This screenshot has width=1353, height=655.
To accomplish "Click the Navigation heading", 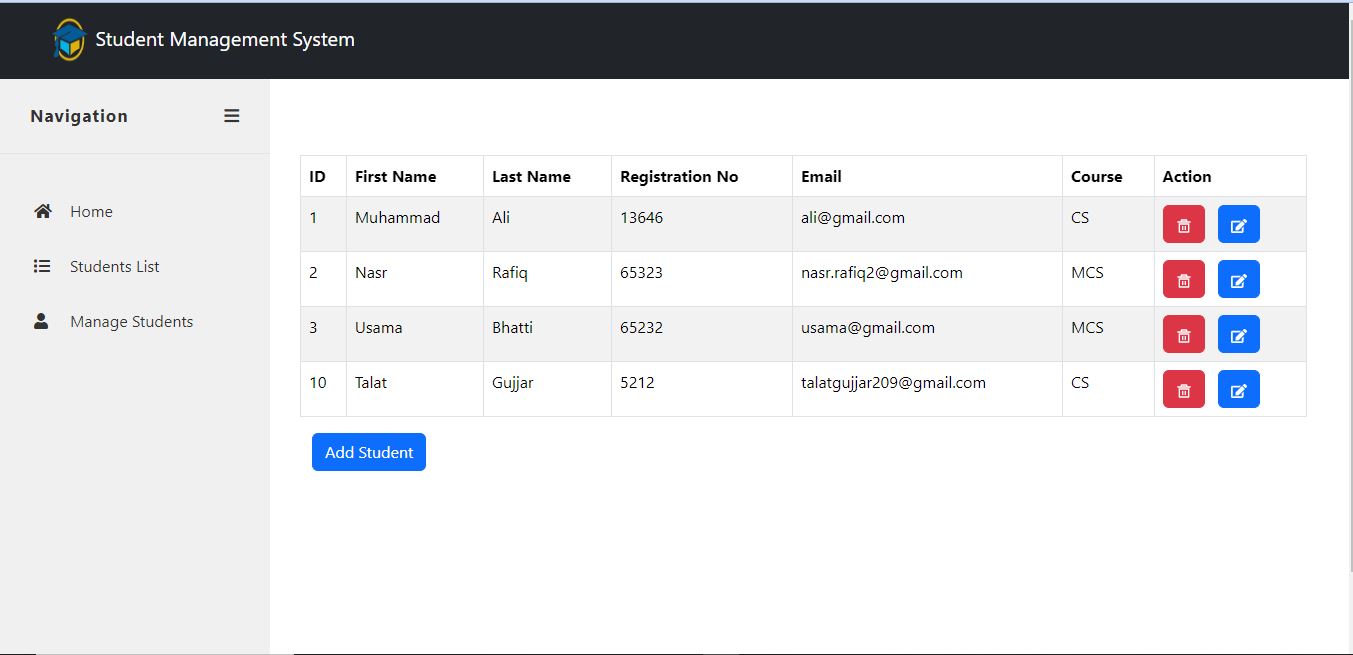I will point(79,116).
